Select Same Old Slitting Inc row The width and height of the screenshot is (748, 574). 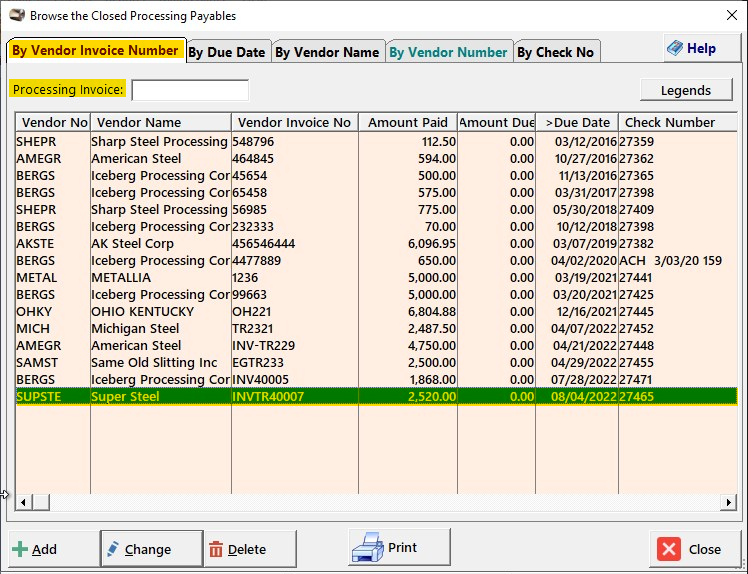pos(376,363)
